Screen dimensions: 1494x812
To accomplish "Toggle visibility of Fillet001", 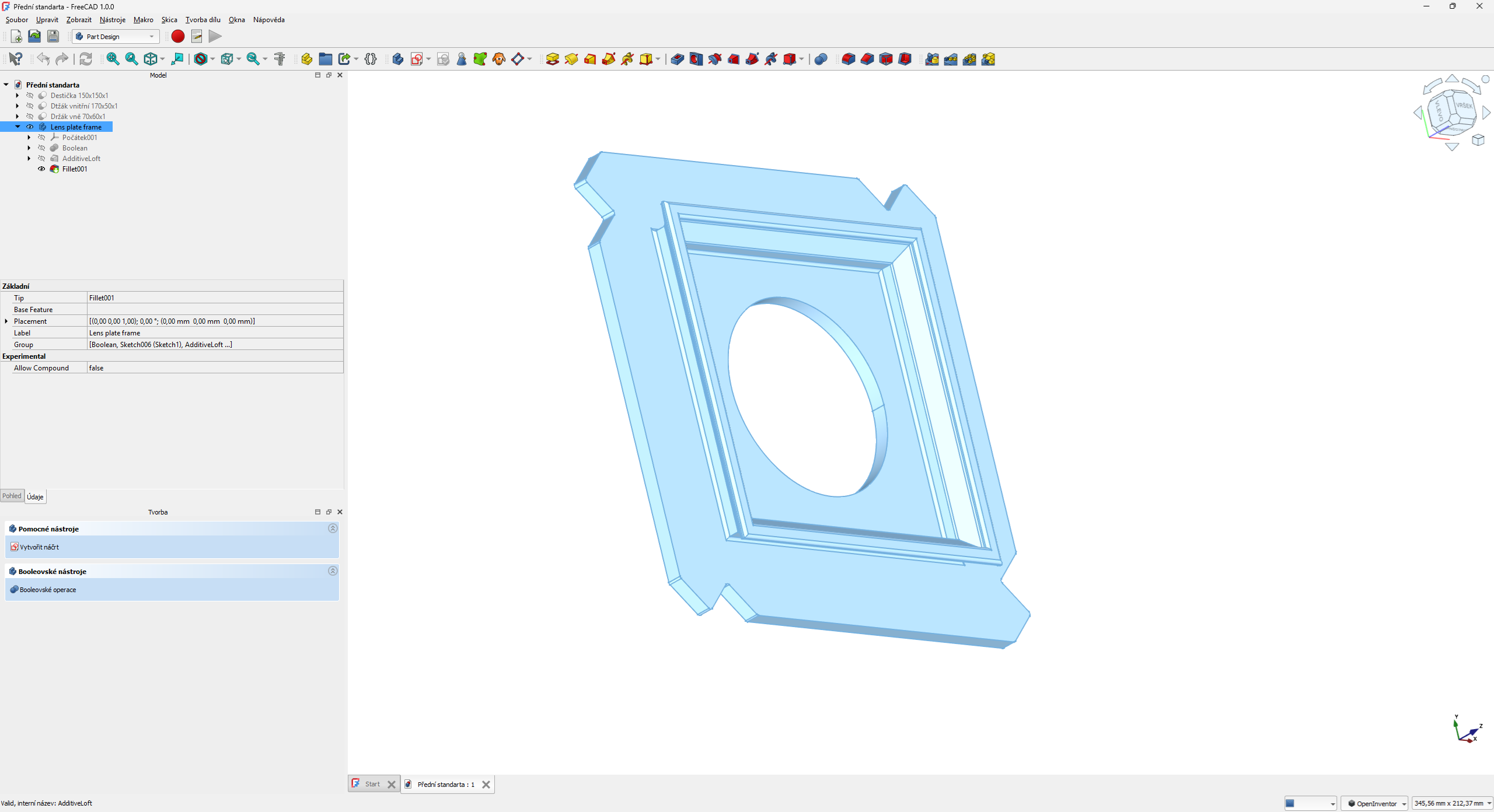I will [x=41, y=169].
